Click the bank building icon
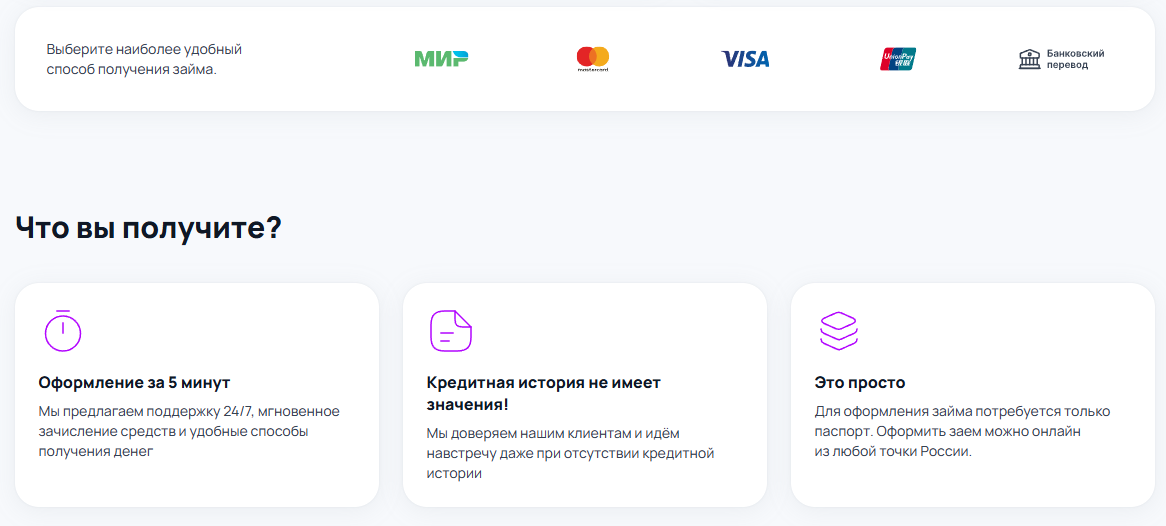This screenshot has width=1166, height=526. point(1029,59)
